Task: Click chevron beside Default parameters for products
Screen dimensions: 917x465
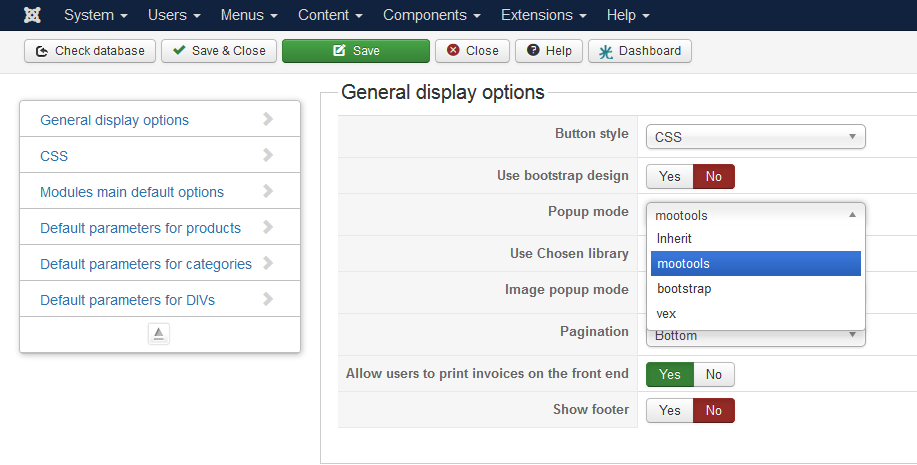Action: click(x=268, y=227)
